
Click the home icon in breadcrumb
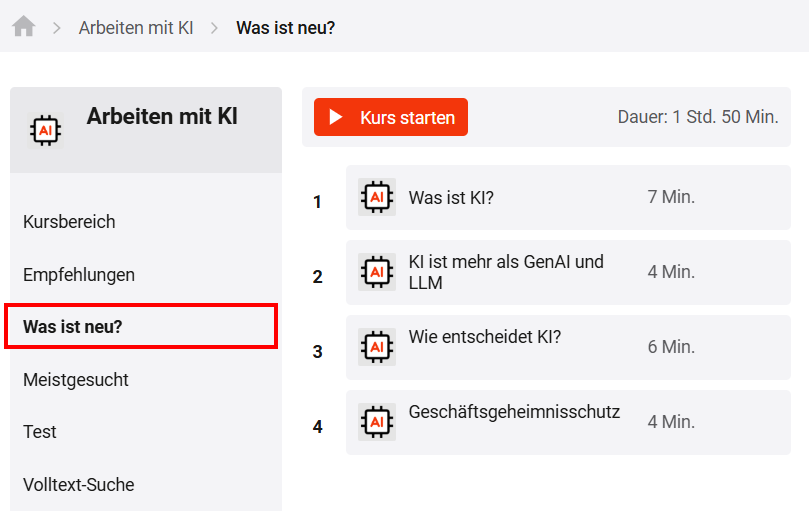(x=24, y=26)
